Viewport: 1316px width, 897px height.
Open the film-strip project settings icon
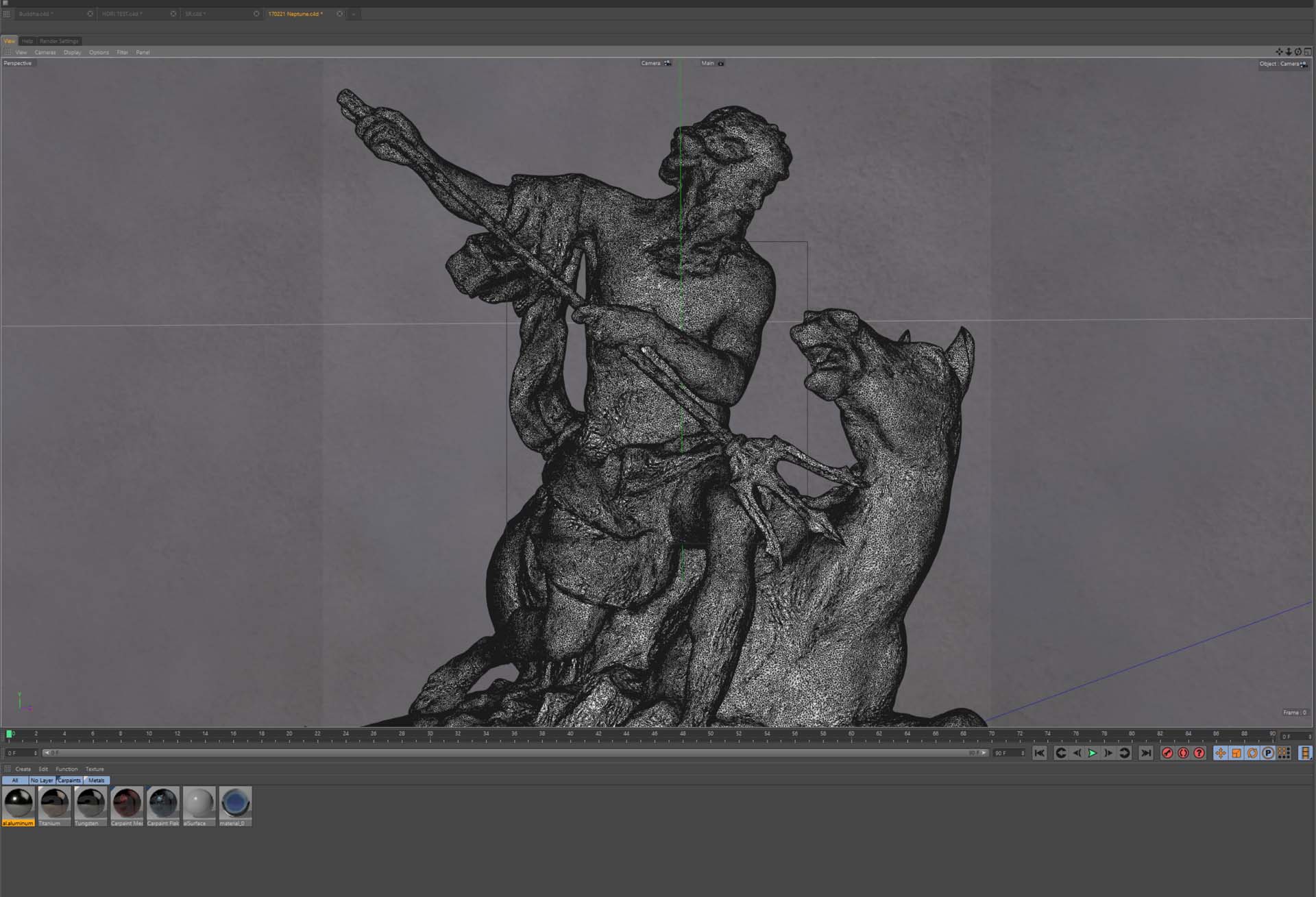(1305, 753)
